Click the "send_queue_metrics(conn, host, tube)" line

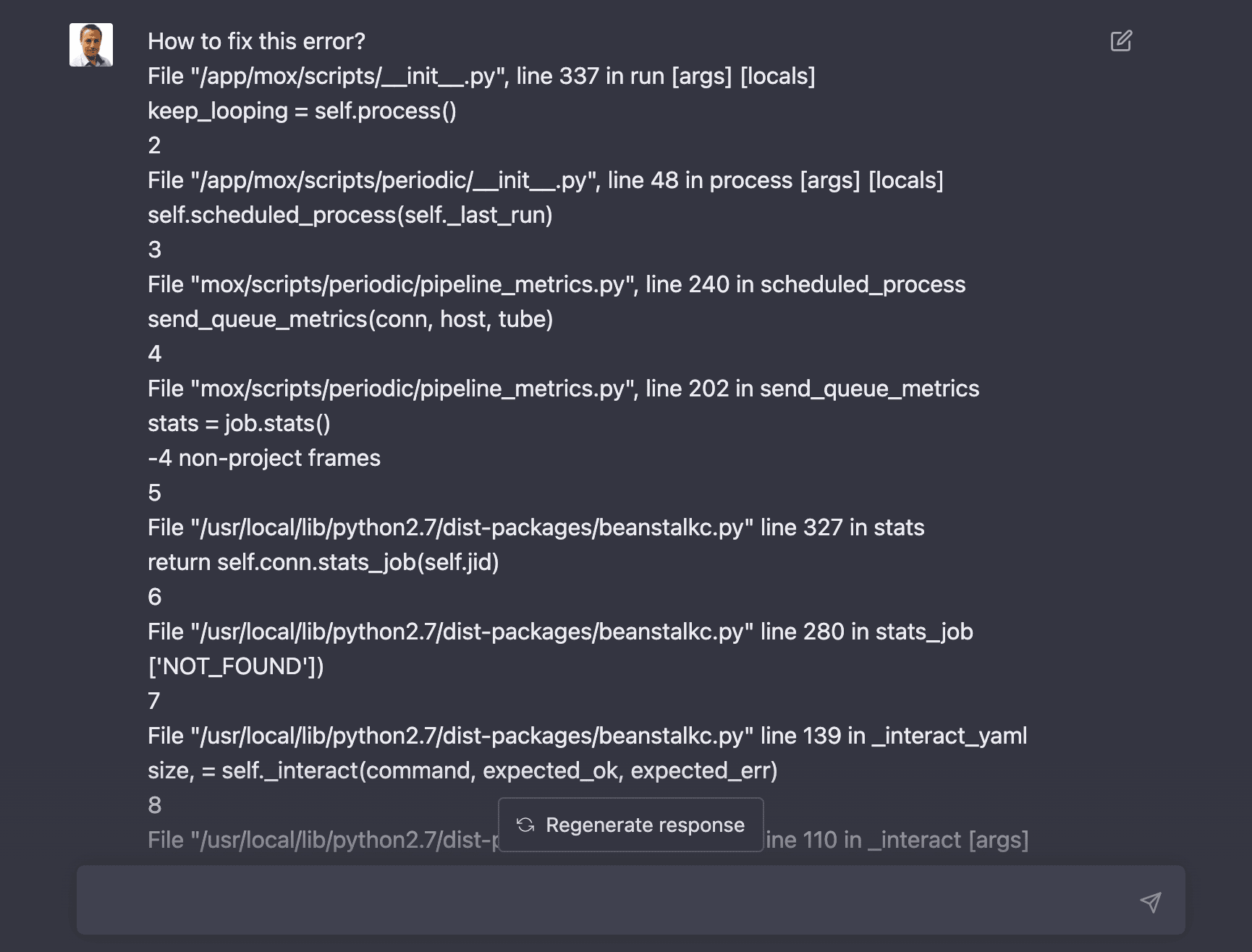[350, 319]
